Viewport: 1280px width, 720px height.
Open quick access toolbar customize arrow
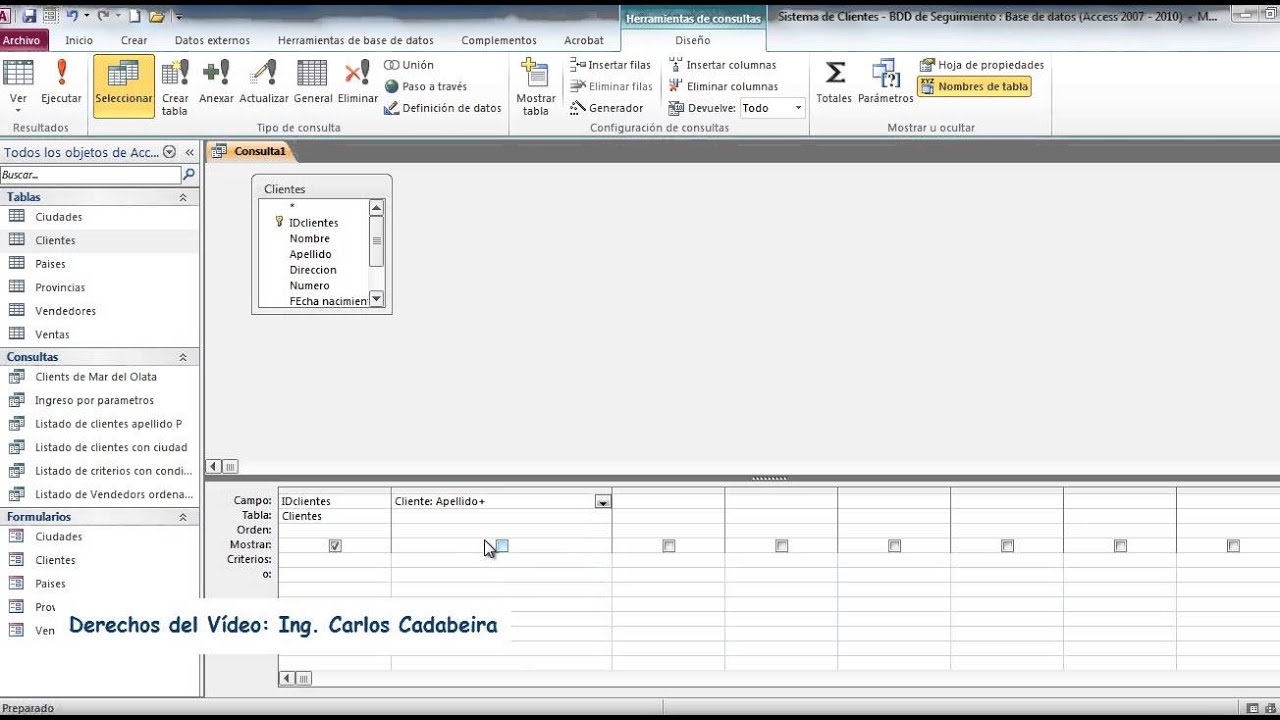coord(179,17)
